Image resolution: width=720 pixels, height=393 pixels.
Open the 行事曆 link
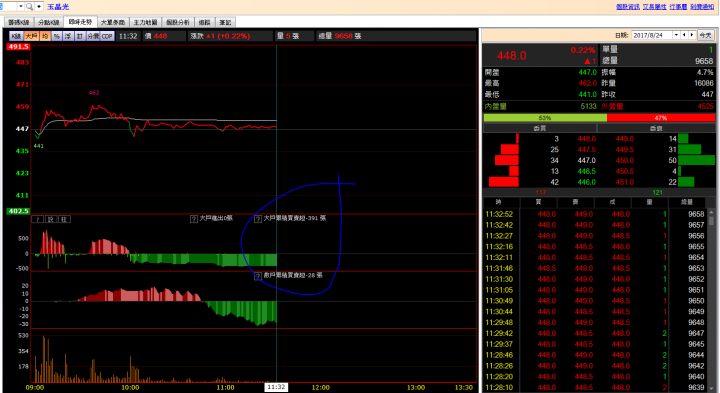click(678, 6)
